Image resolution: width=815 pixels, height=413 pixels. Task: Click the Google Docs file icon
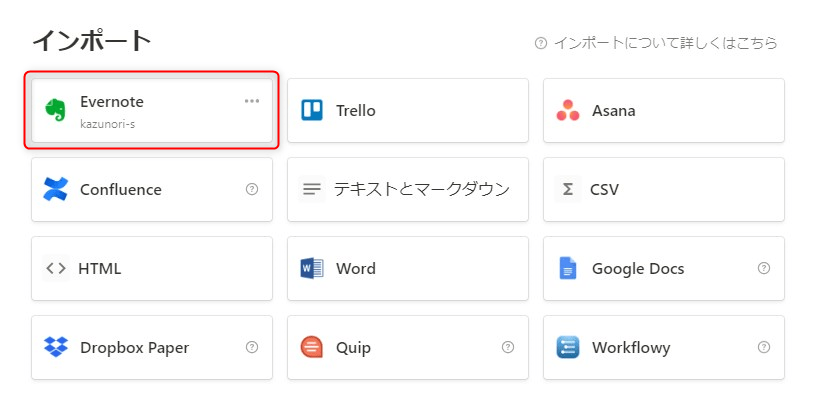click(x=568, y=268)
